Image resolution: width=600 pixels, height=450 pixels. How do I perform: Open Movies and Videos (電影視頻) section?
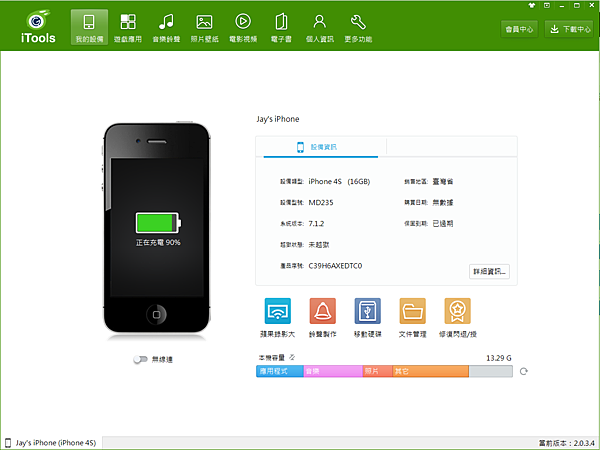[x=243, y=27]
